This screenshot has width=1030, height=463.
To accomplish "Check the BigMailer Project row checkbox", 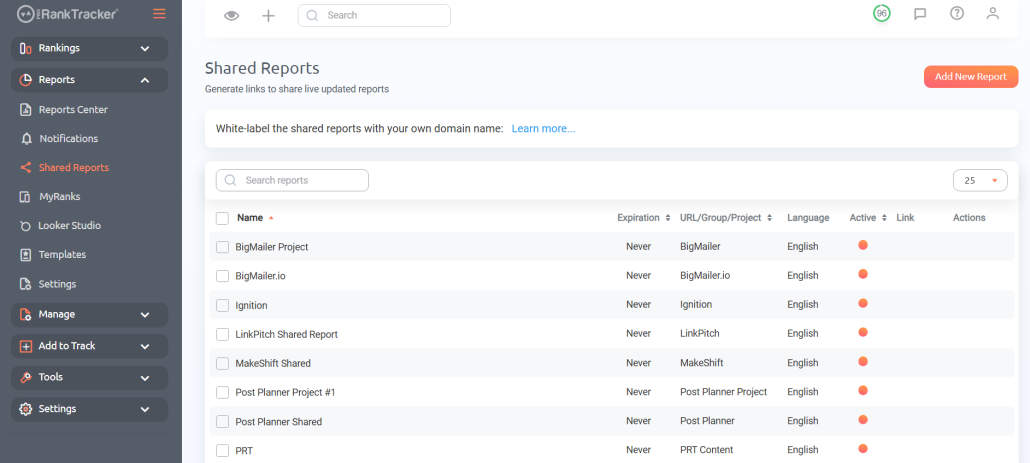I will pyautogui.click(x=223, y=247).
